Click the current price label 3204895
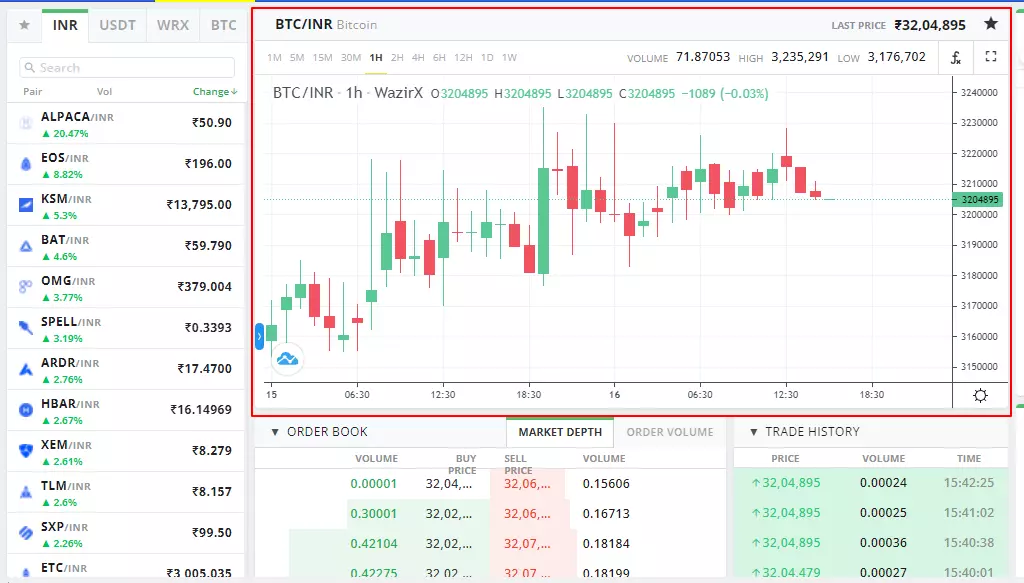The height and width of the screenshot is (583, 1024). 978,199
